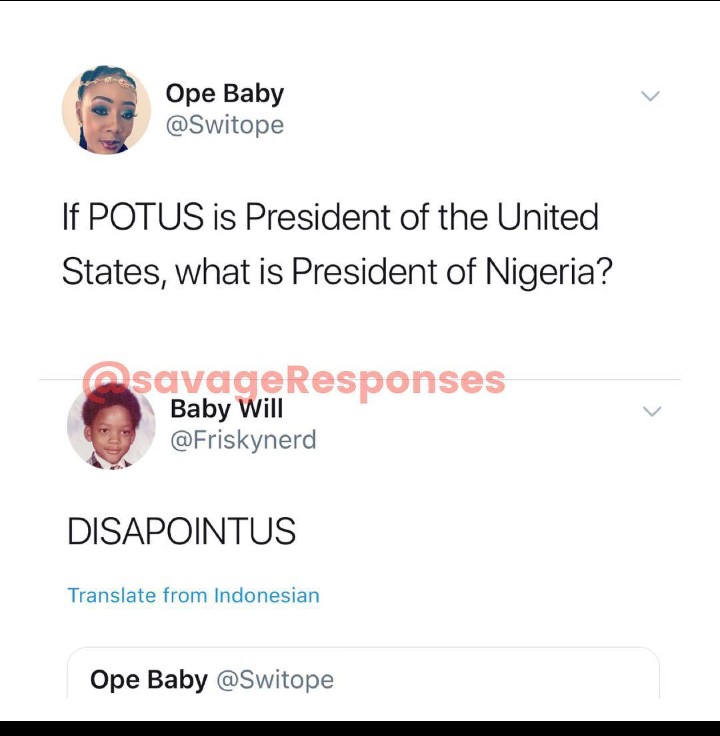Open Ope Baby's profile picture
Viewport: 720px width, 736px height.
point(107,110)
